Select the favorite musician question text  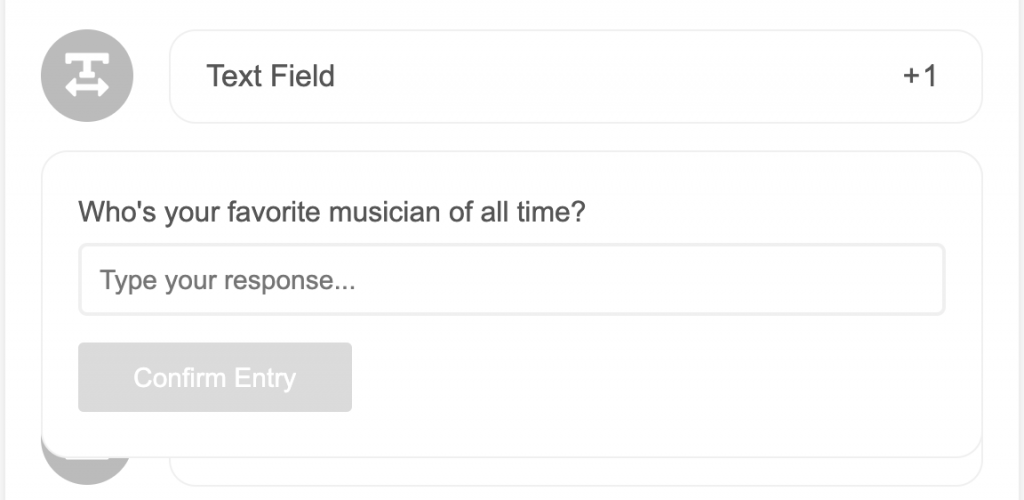(332, 212)
